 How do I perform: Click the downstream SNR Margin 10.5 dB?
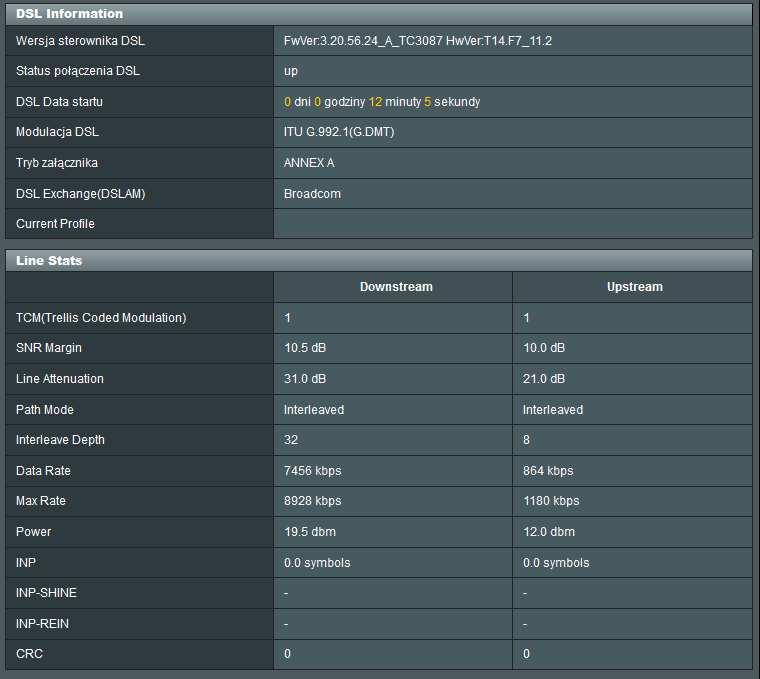(x=306, y=348)
